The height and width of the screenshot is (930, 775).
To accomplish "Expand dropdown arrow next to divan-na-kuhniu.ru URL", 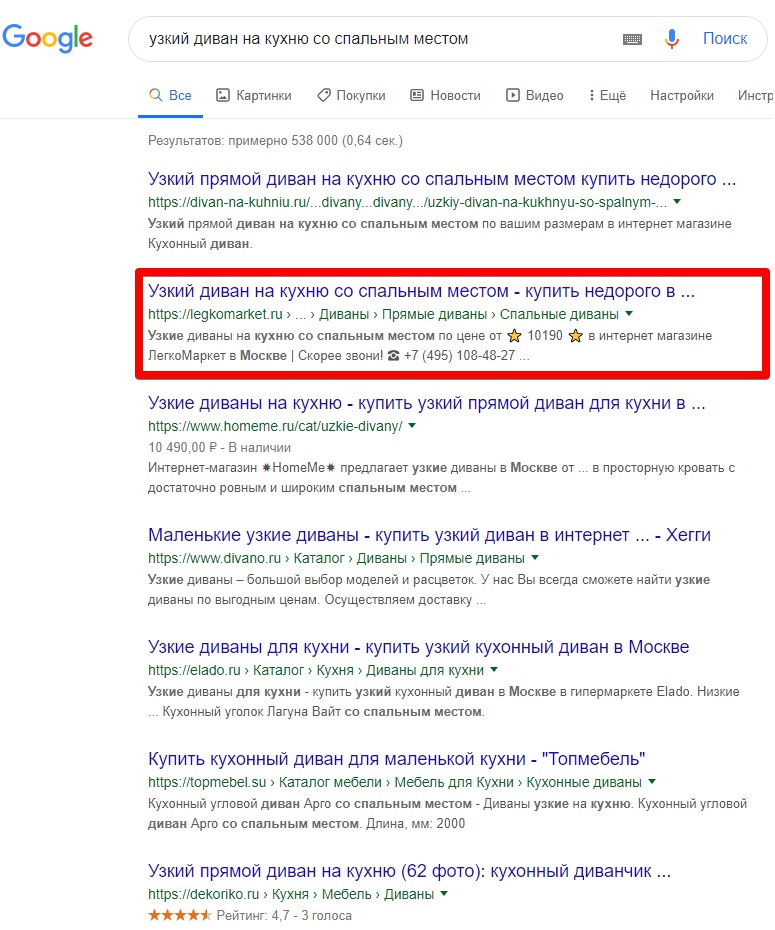I will [x=677, y=202].
